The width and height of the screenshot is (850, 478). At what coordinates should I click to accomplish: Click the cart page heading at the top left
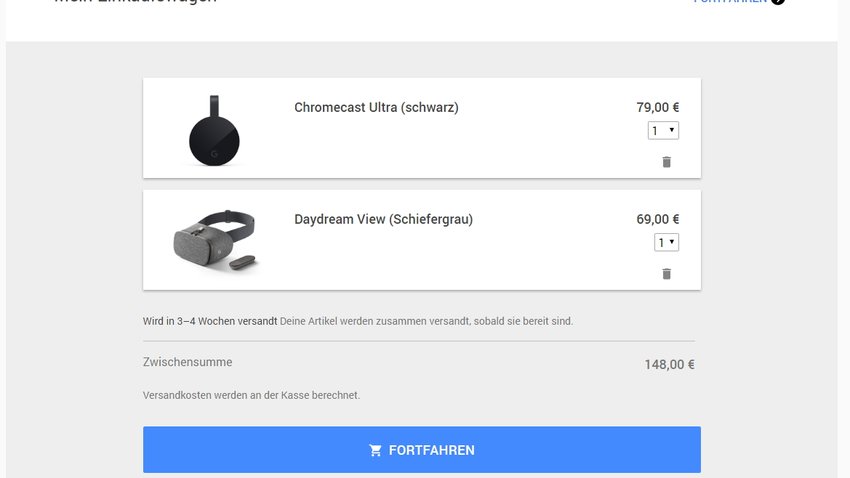[x=136, y=2]
